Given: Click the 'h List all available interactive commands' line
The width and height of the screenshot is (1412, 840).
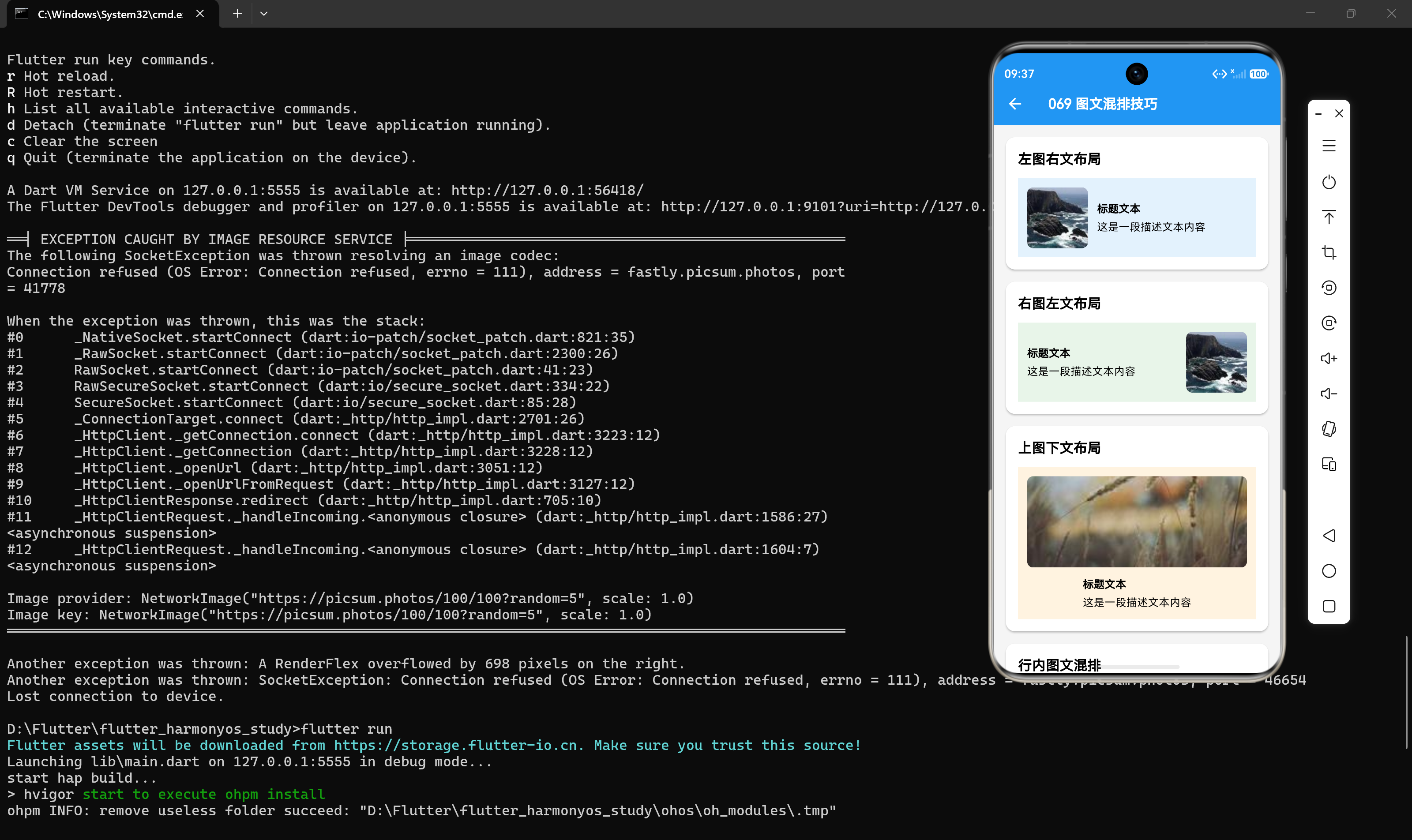Looking at the screenshot, I should coord(182,109).
